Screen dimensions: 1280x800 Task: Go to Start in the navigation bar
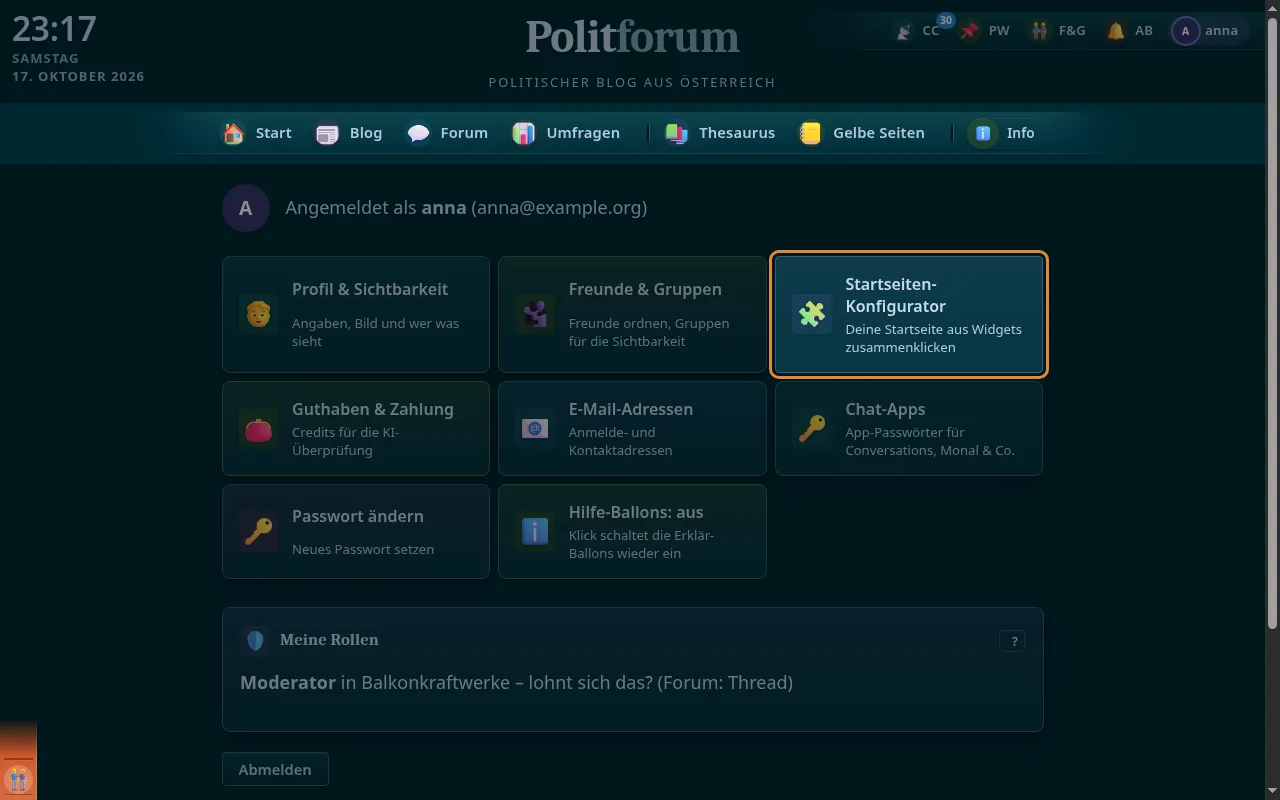click(x=257, y=133)
